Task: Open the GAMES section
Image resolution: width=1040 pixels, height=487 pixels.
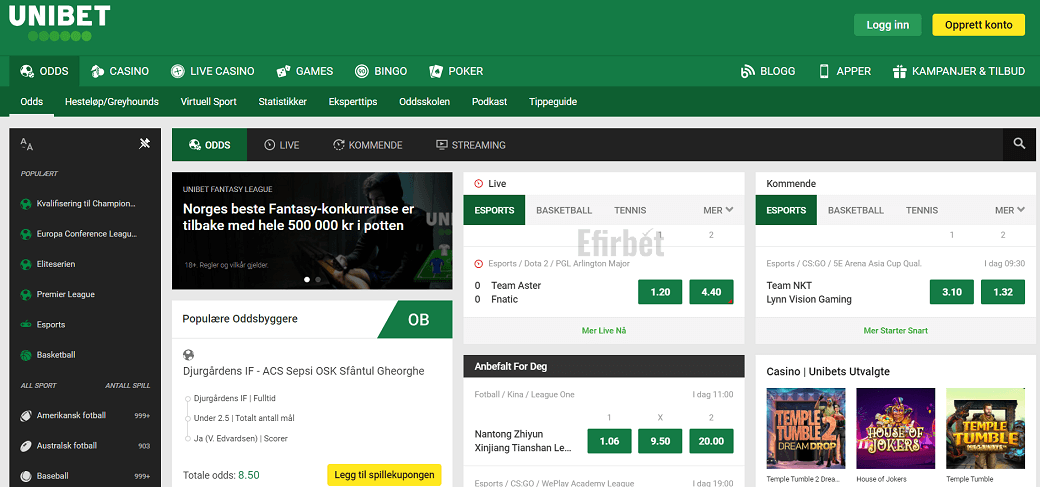Action: coord(305,71)
